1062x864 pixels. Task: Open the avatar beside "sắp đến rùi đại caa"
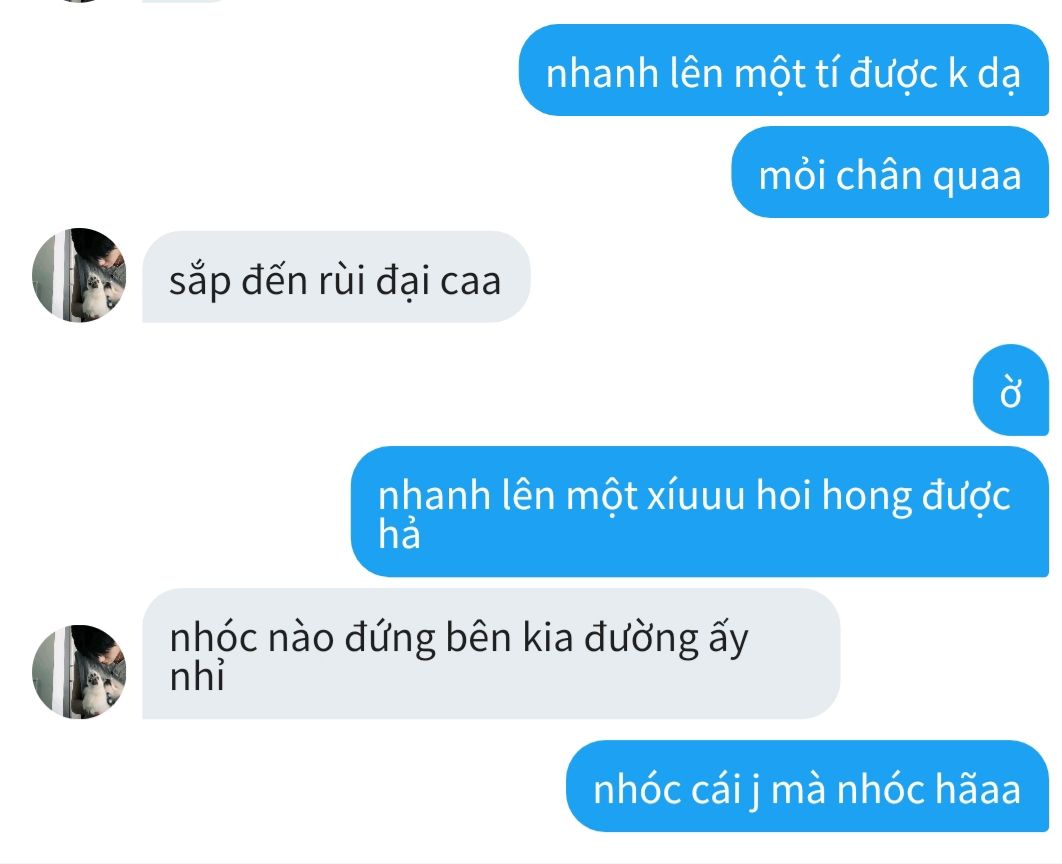click(x=79, y=275)
